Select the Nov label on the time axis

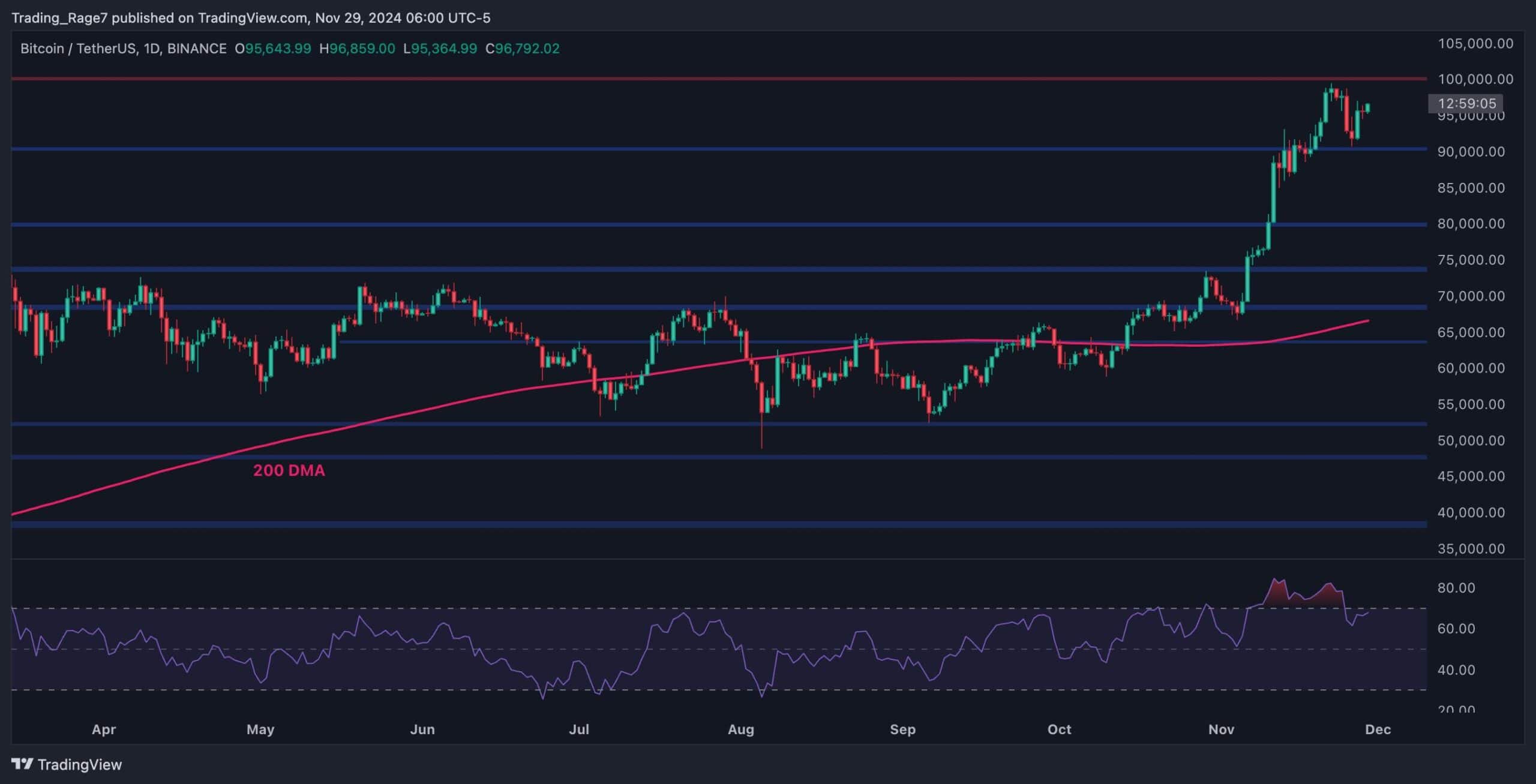(1220, 730)
